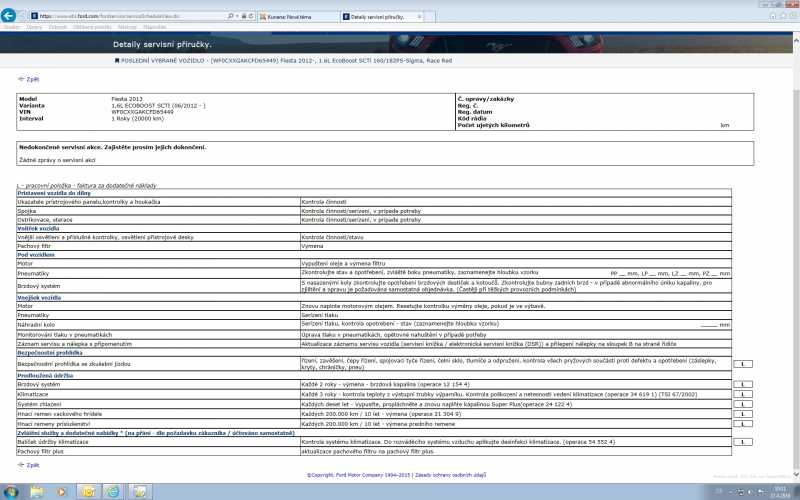Tick the Balíček údržby klimatizace box

[742, 442]
